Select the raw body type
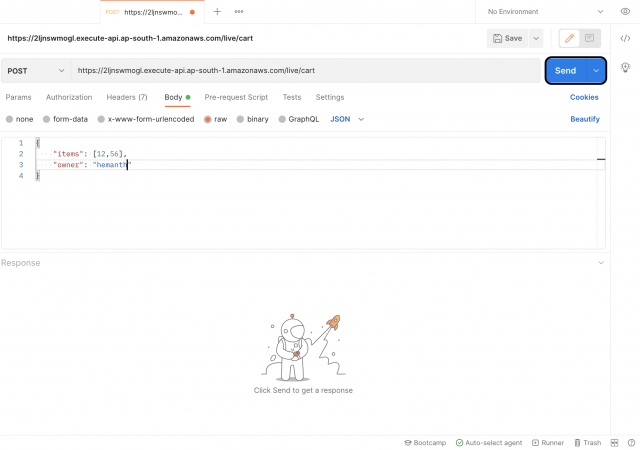The width and height of the screenshot is (640, 450). click(x=216, y=119)
